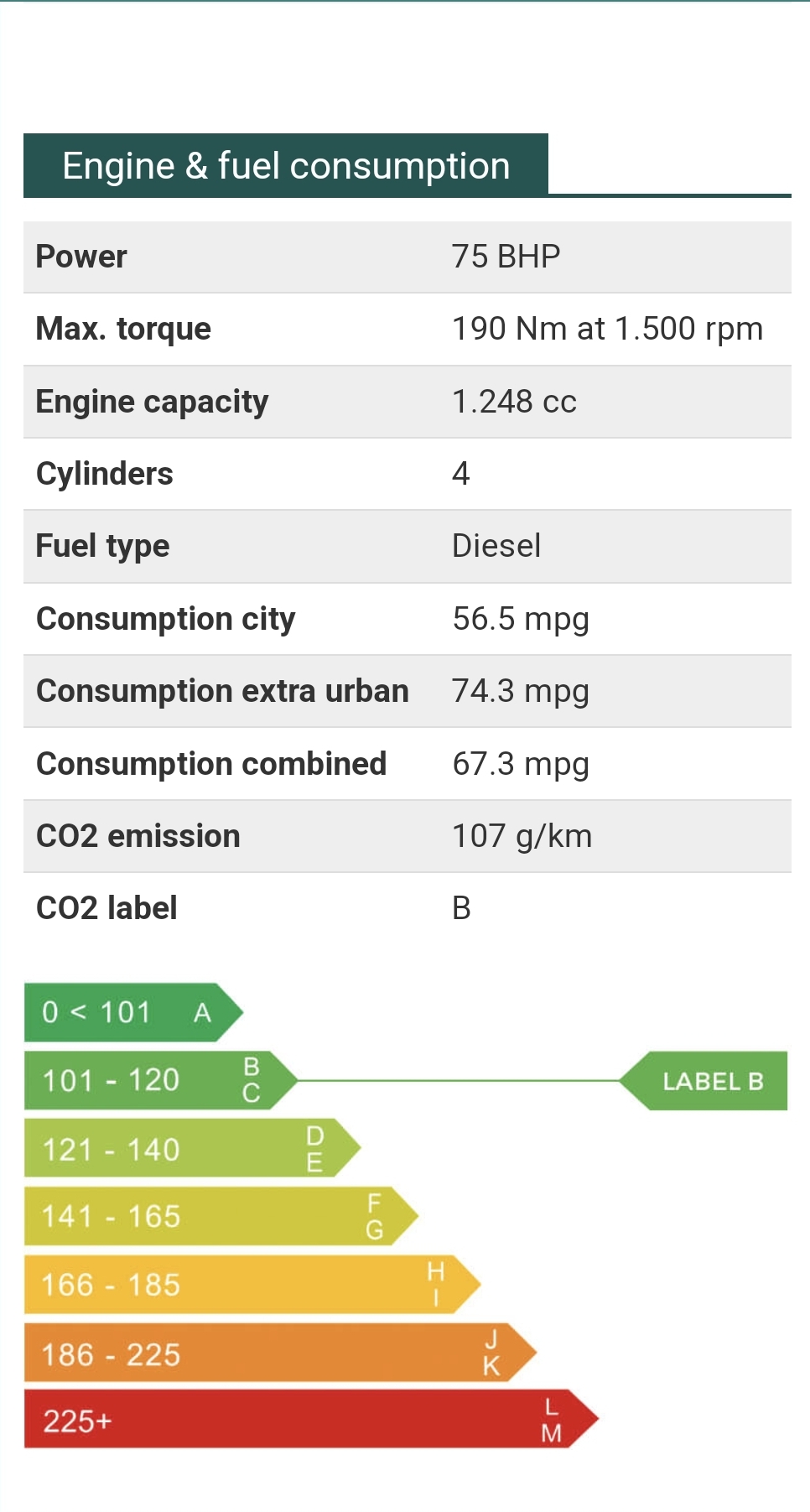Viewport: 810px width, 1512px height.
Task: Select the 121 - 140 D E band
Action: coord(184,1148)
